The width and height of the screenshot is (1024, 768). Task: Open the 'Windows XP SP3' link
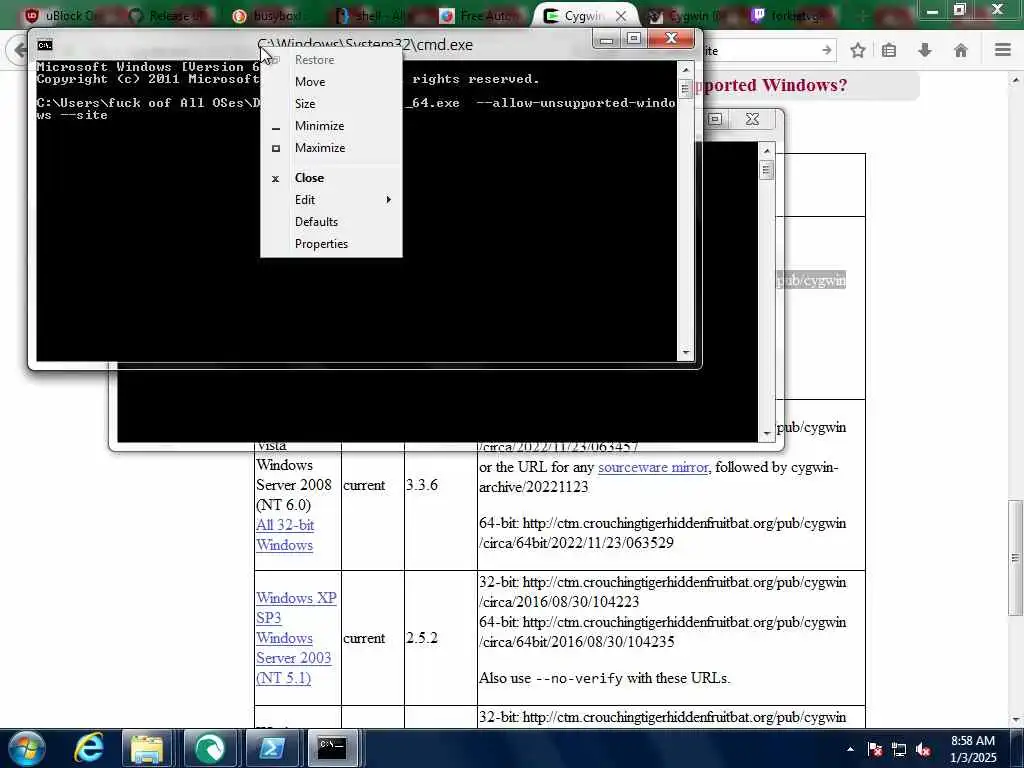pos(296,607)
